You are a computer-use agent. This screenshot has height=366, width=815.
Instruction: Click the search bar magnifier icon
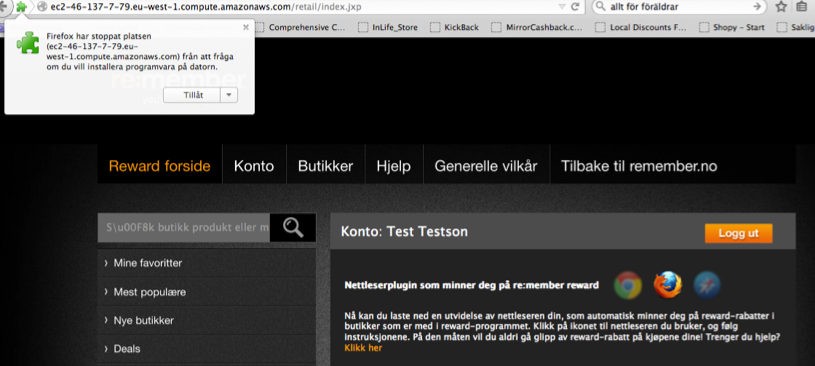coord(601,7)
